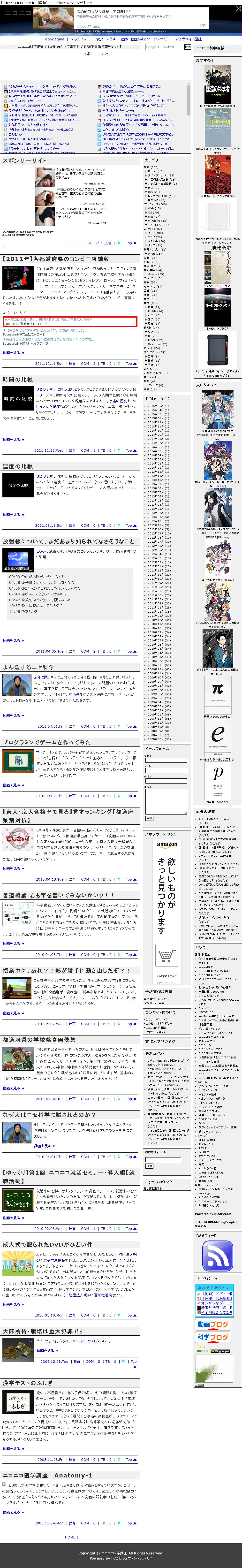Open post 【2011年】各都道府県のコンビニ店舗数

pos(56,259)
